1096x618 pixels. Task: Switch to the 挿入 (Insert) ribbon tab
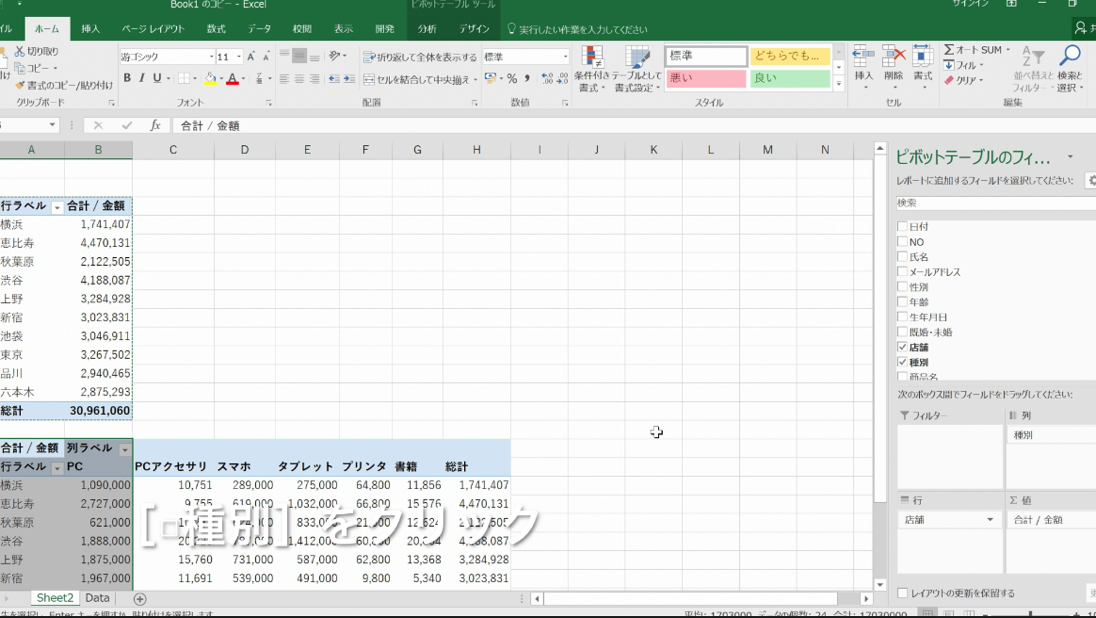90,30
